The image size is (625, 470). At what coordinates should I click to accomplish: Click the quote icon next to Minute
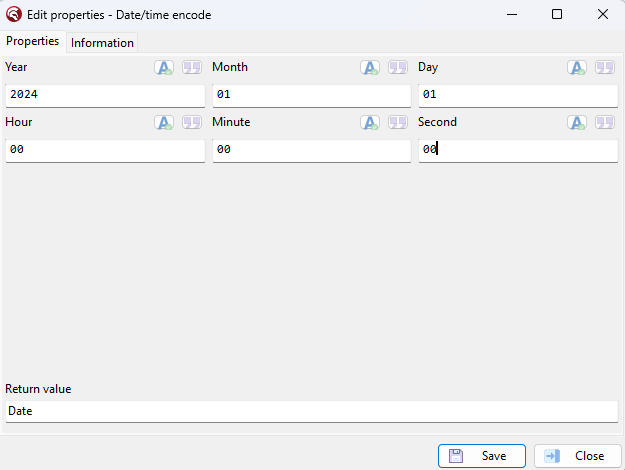tap(398, 122)
